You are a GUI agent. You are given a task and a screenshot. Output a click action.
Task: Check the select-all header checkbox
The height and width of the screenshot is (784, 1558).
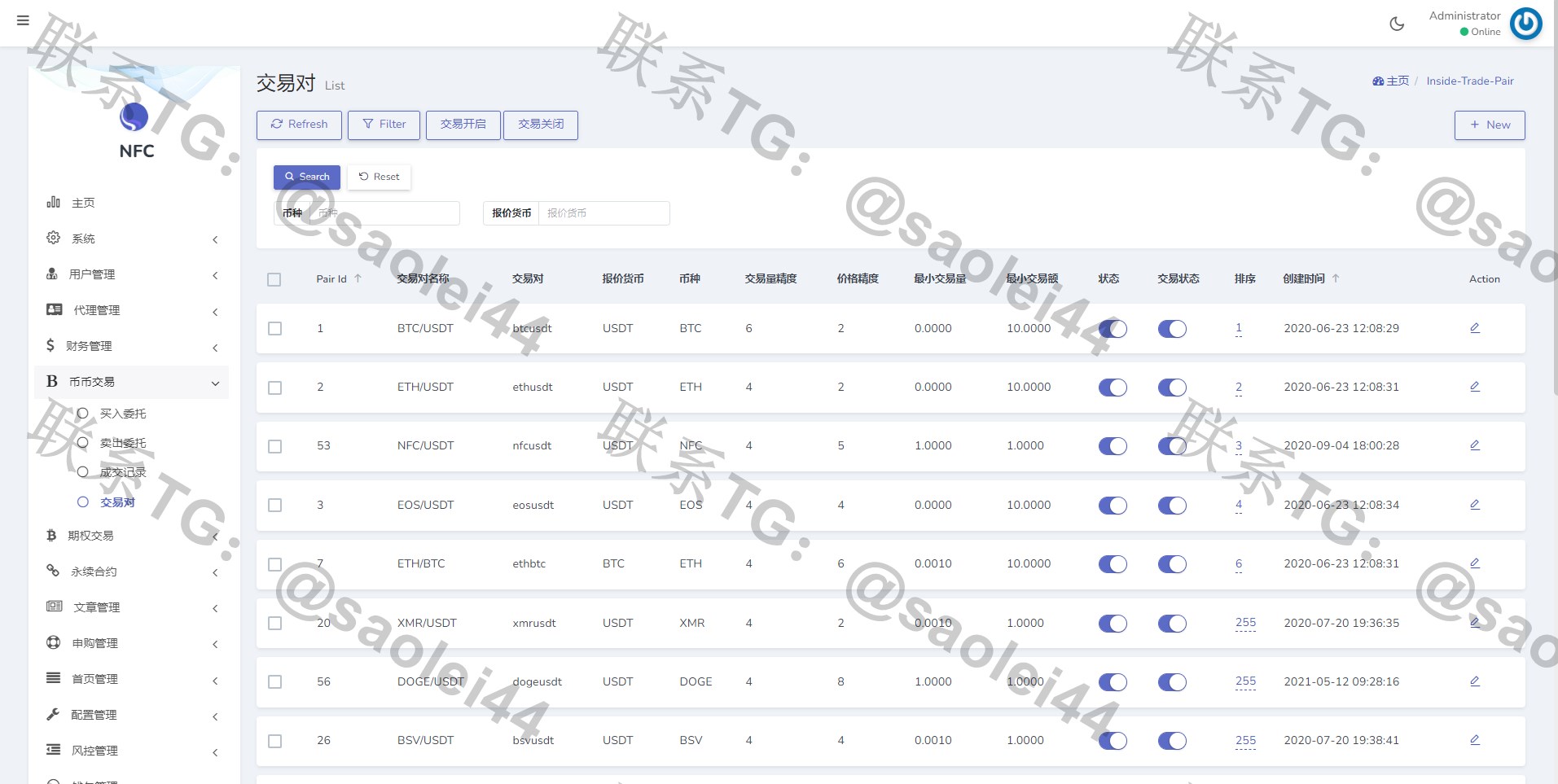tap(274, 279)
